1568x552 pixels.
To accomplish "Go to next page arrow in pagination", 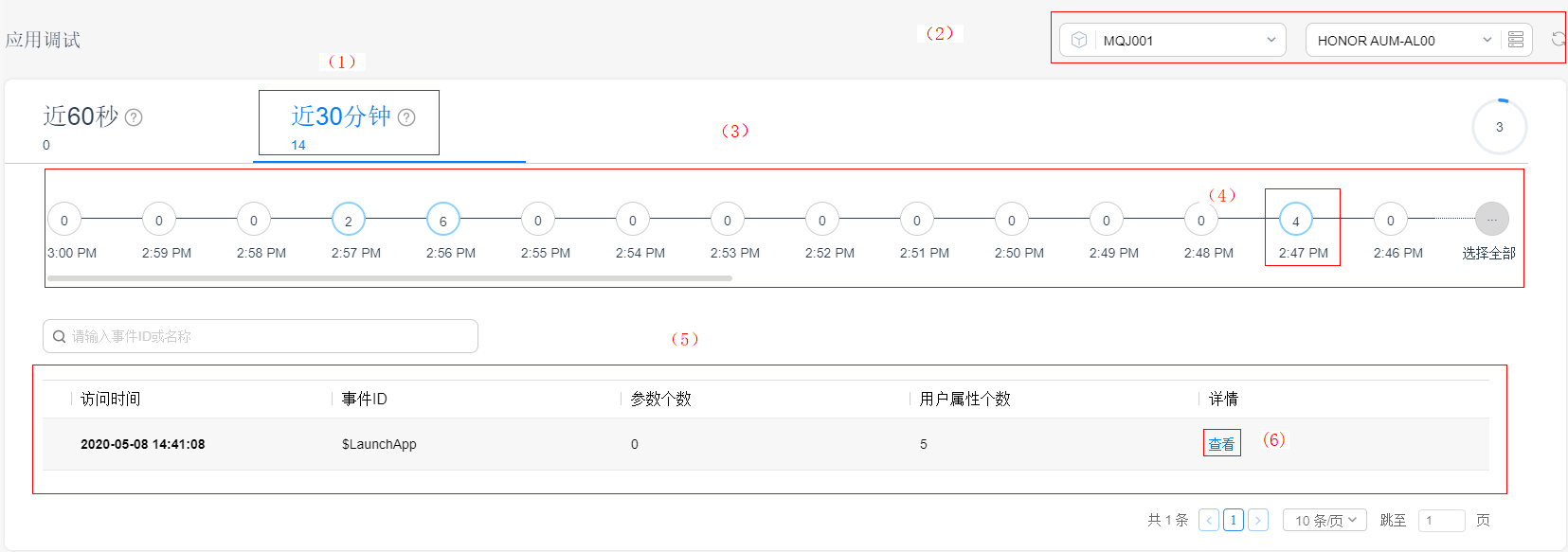I will [x=1258, y=520].
